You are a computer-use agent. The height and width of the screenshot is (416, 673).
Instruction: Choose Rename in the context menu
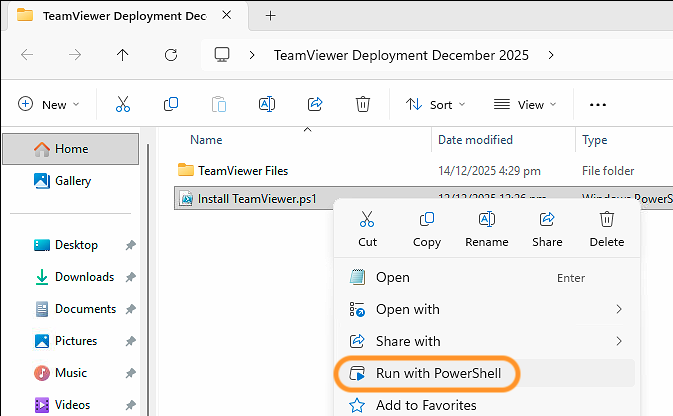point(487,229)
